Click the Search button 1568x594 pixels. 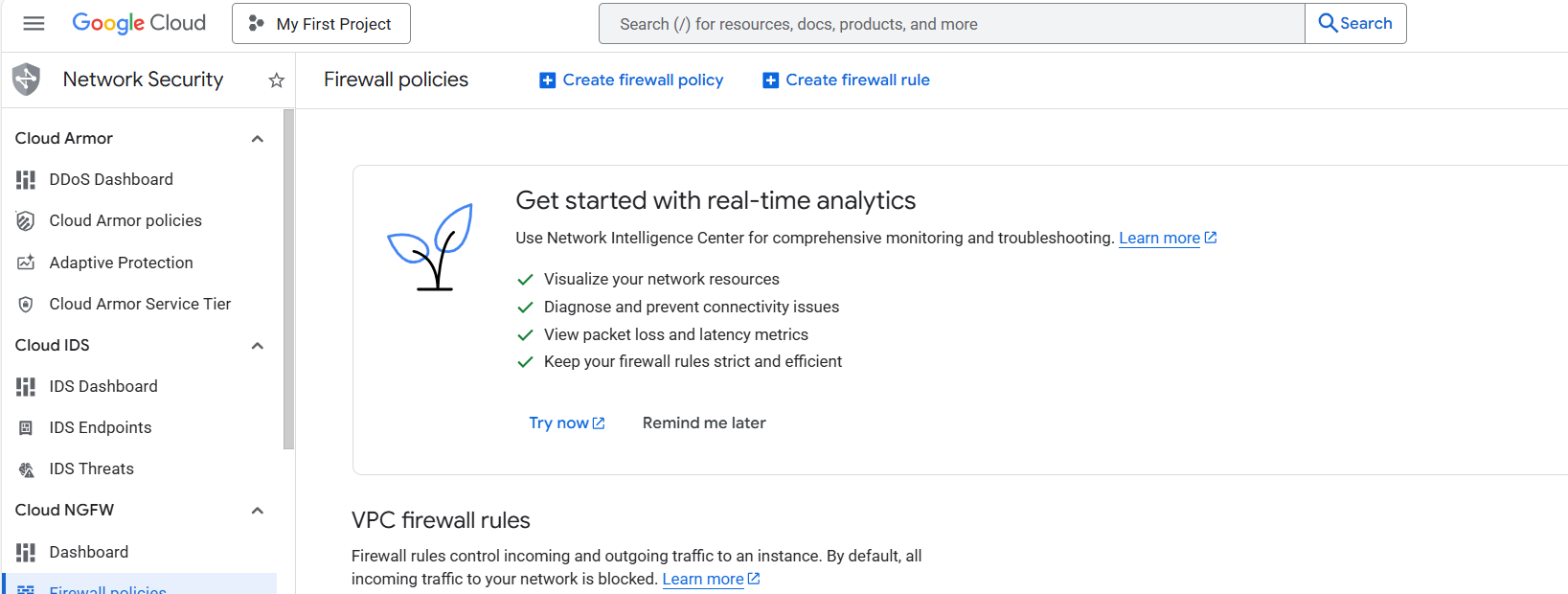coord(1355,24)
